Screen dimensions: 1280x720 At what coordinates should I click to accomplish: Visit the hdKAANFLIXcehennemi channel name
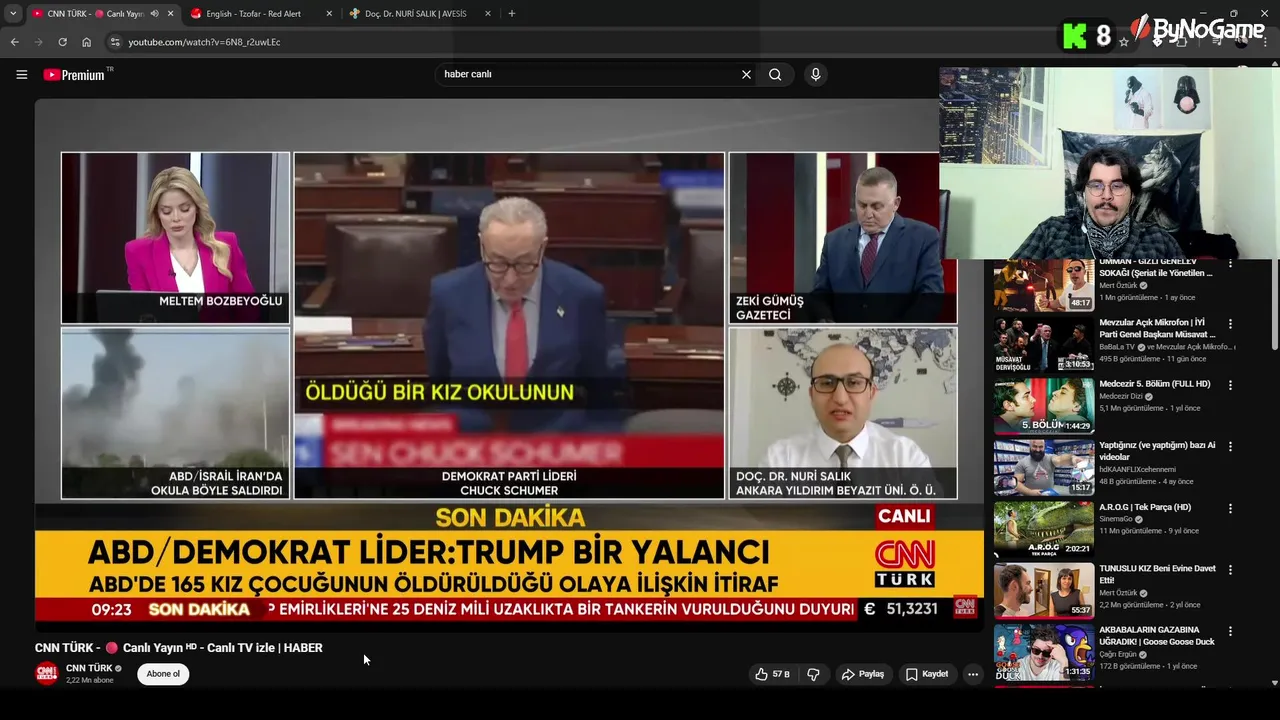coord(1137,469)
